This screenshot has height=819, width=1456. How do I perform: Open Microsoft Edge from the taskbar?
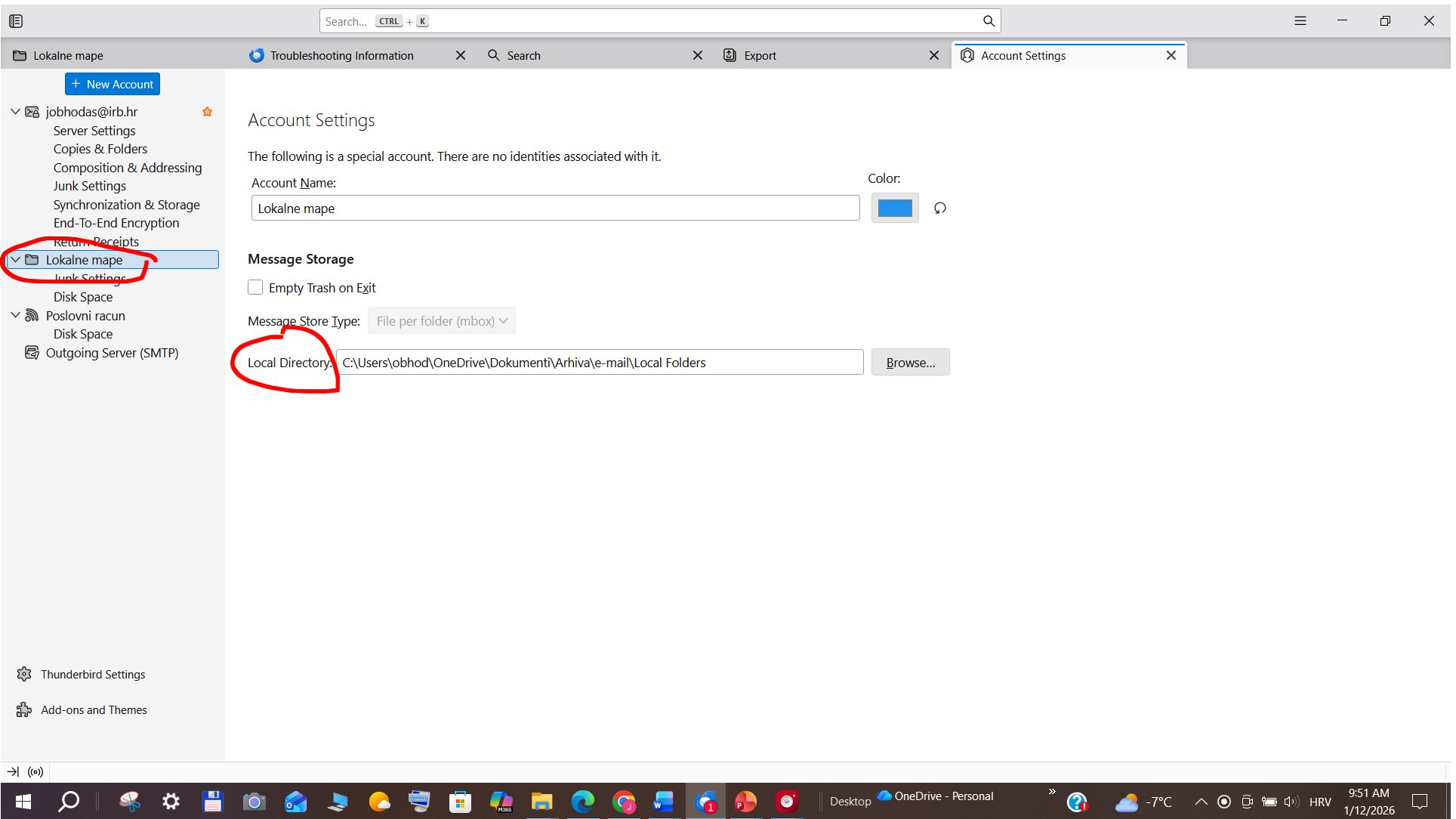[x=582, y=802]
